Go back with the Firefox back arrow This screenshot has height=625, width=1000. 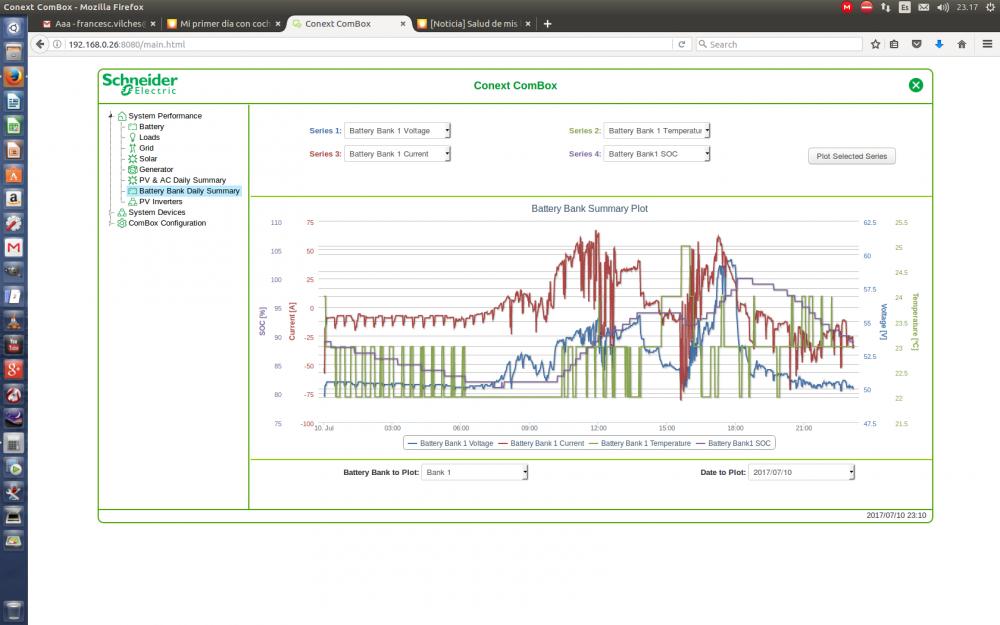40,44
